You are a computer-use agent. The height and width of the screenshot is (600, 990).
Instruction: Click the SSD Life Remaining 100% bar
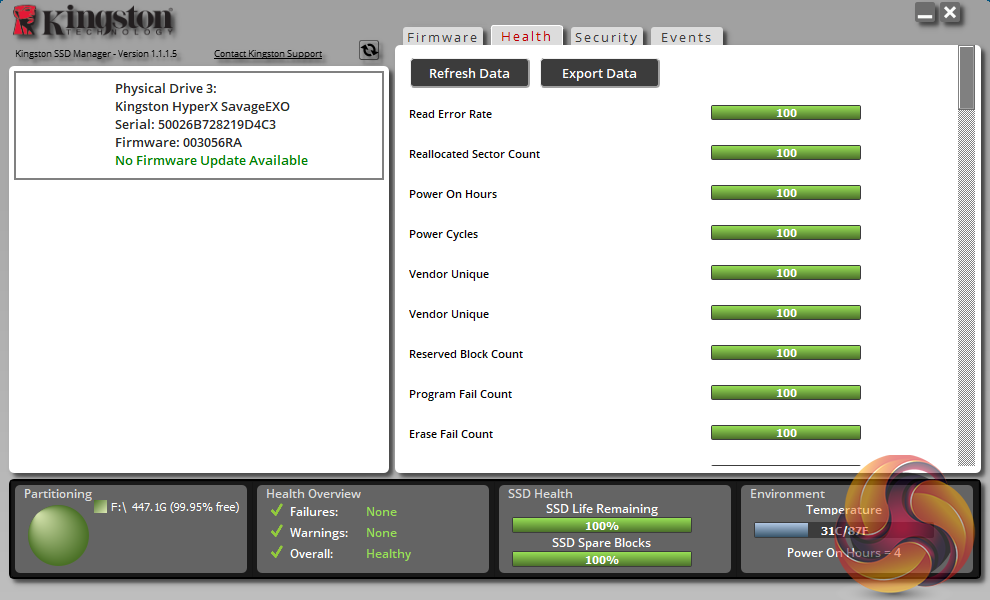[x=602, y=525]
